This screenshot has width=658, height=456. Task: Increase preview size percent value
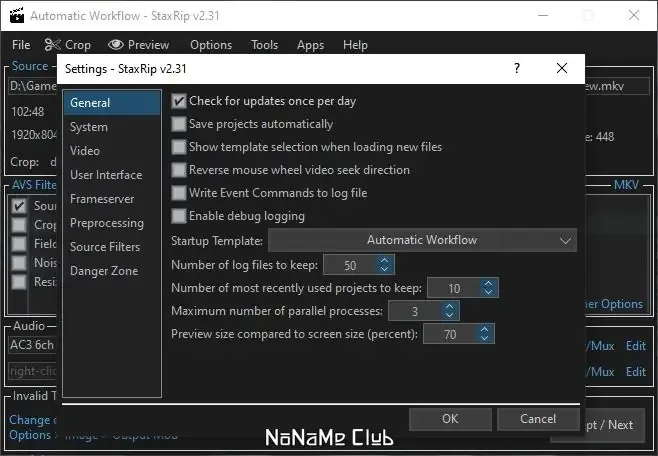click(x=485, y=330)
